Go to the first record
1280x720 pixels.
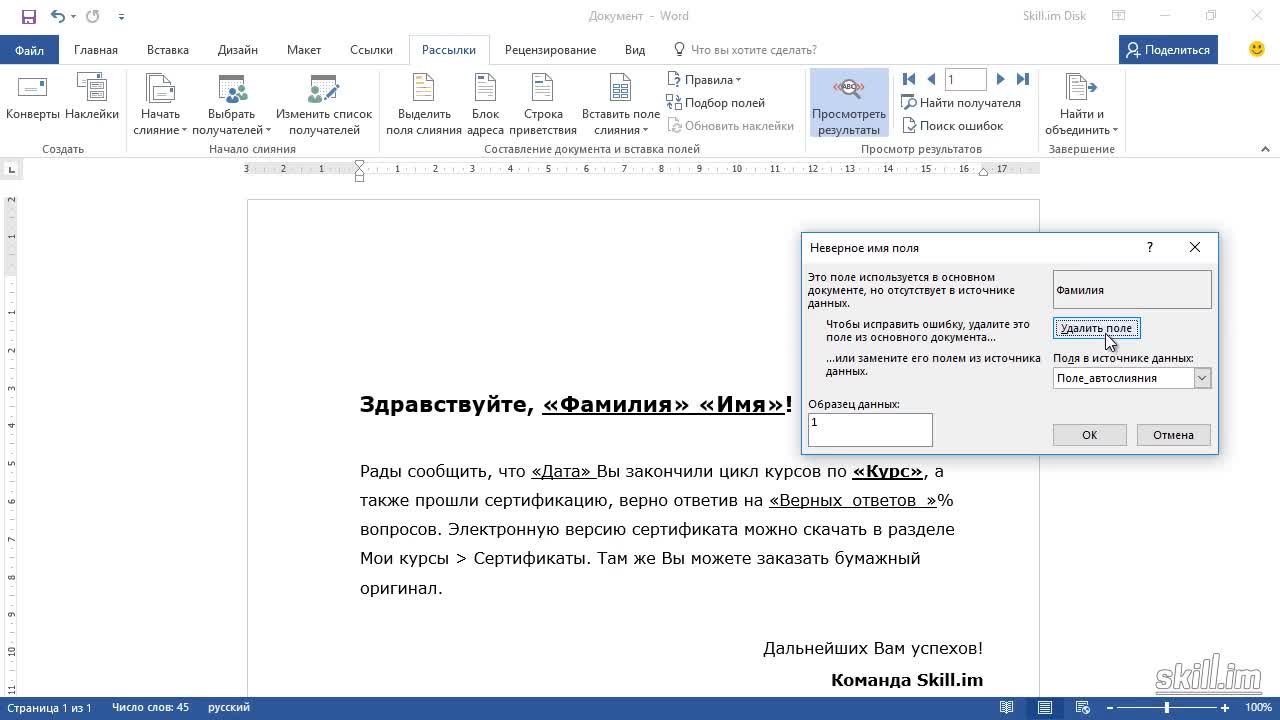[908, 79]
